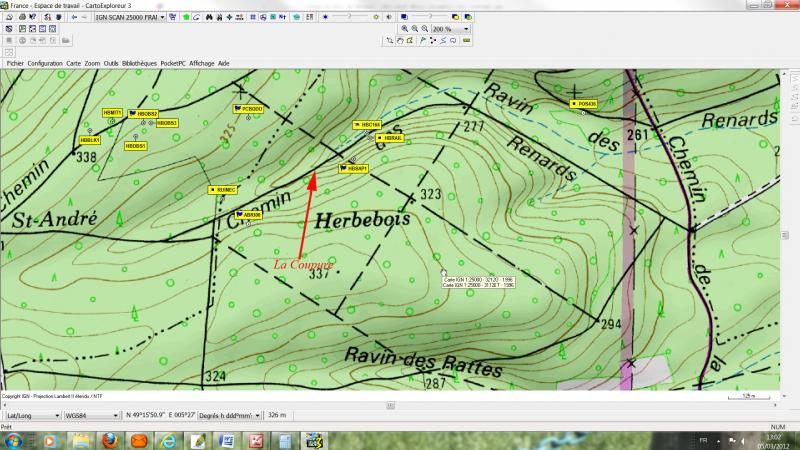800x450 pixels.
Task: Open the Zoom menu
Action: click(x=92, y=63)
